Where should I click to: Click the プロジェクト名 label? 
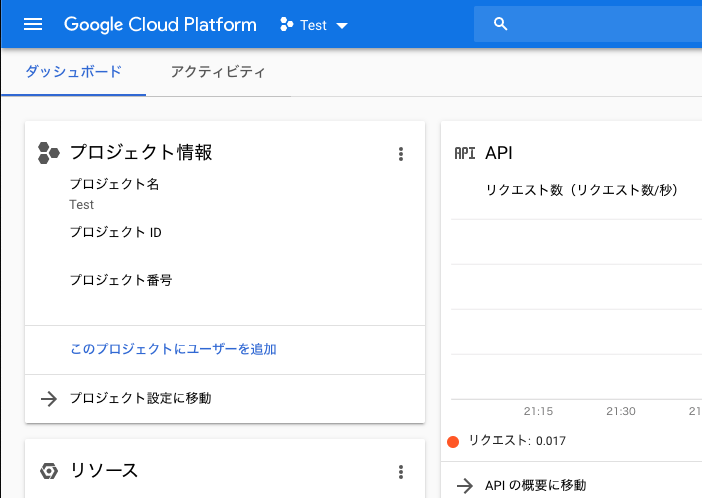tap(115, 184)
